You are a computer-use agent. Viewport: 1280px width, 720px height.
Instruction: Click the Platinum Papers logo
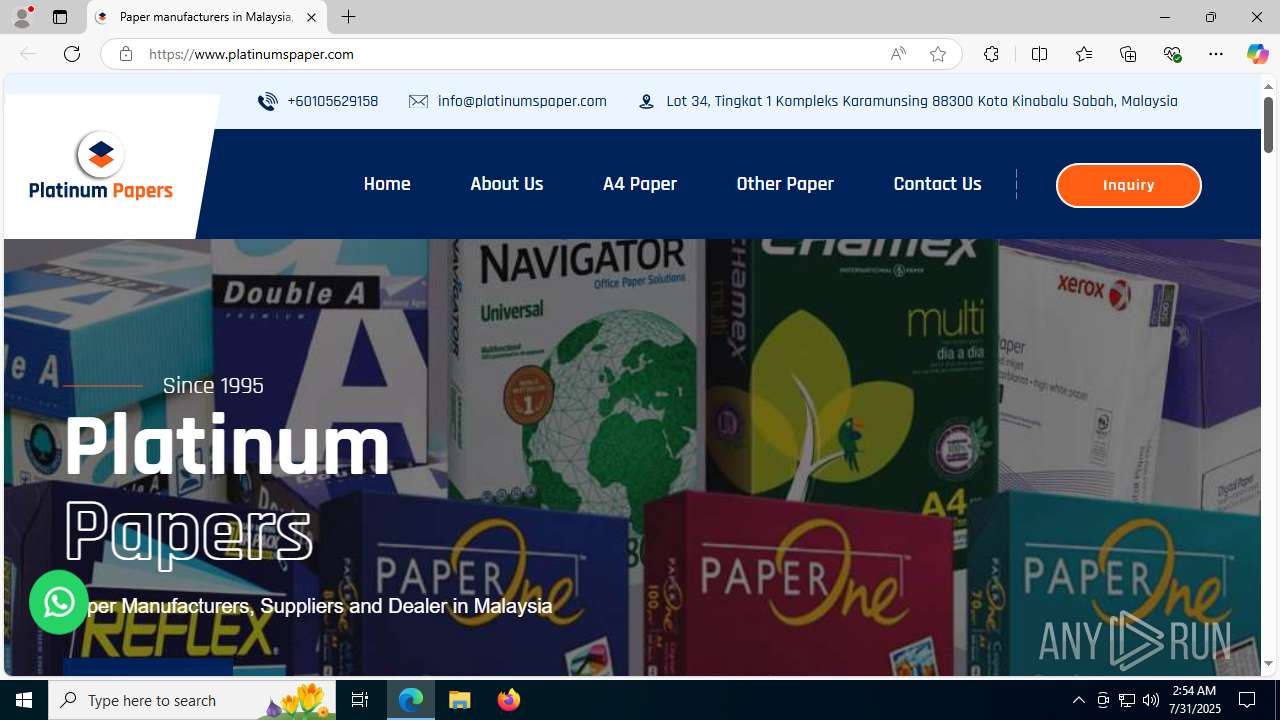pyautogui.click(x=101, y=166)
